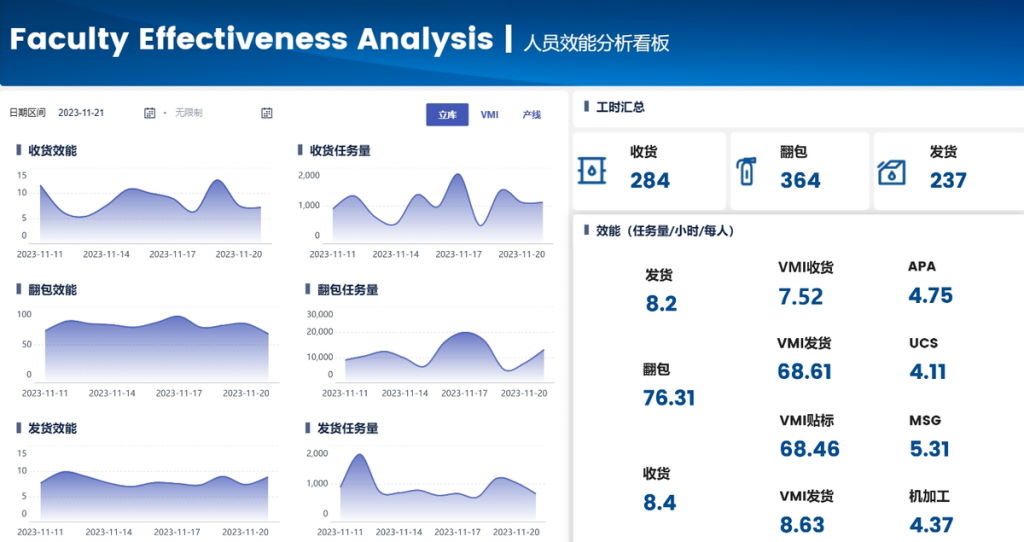Click the 机加工 value 4.37
Image resolution: width=1024 pixels, height=542 pixels.
930,524
